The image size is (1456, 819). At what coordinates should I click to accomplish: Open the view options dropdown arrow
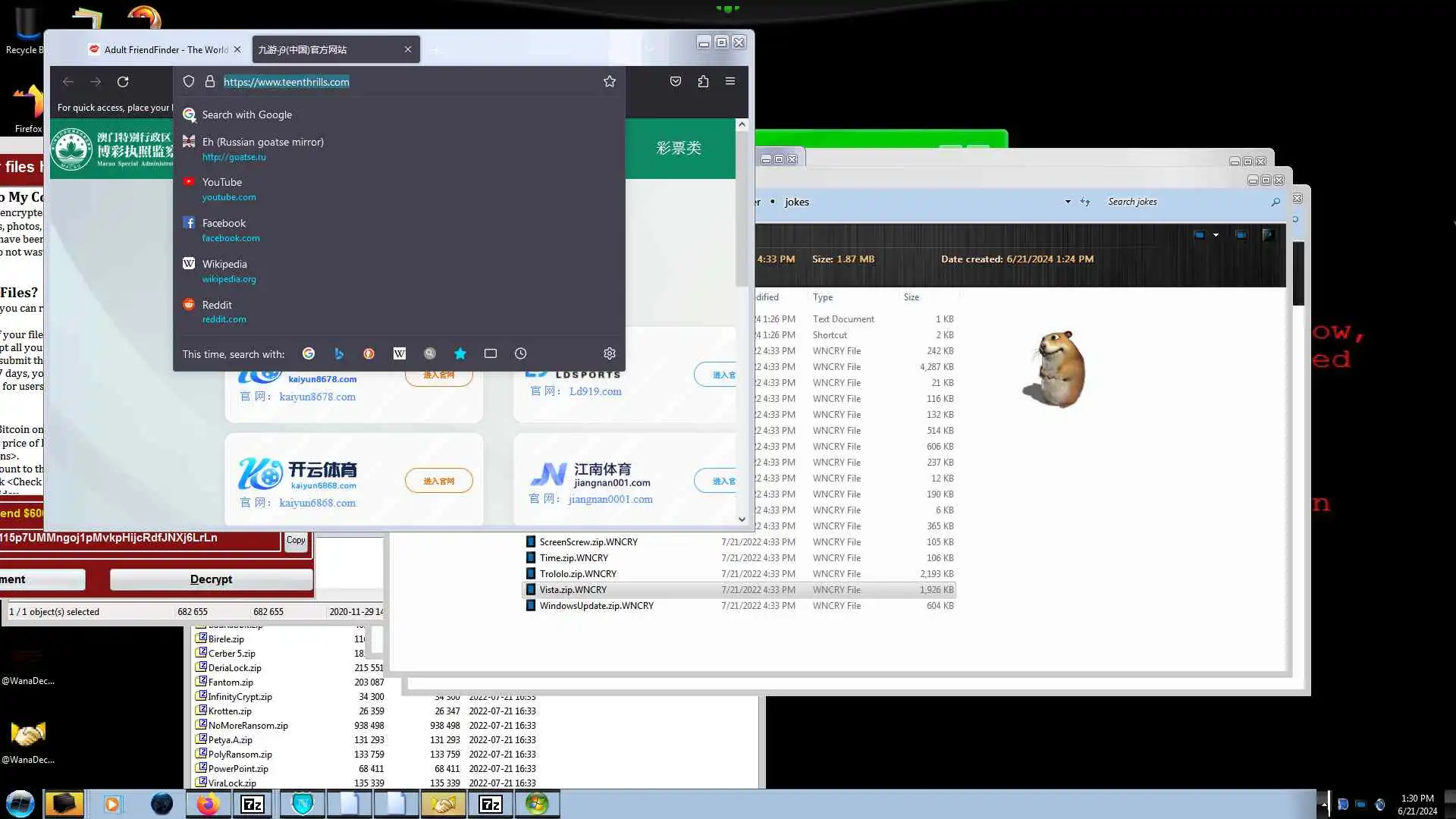[x=1216, y=235]
